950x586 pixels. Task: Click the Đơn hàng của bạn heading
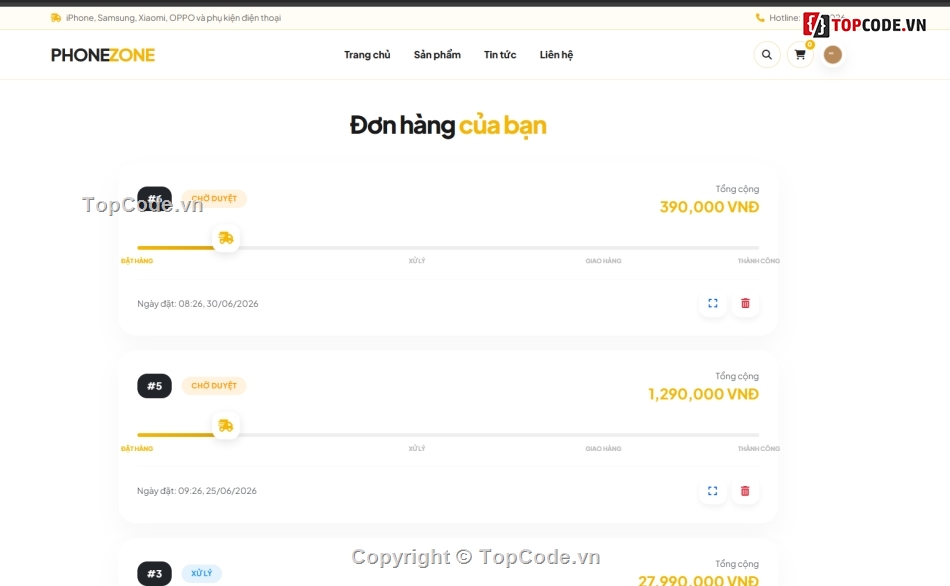click(448, 126)
